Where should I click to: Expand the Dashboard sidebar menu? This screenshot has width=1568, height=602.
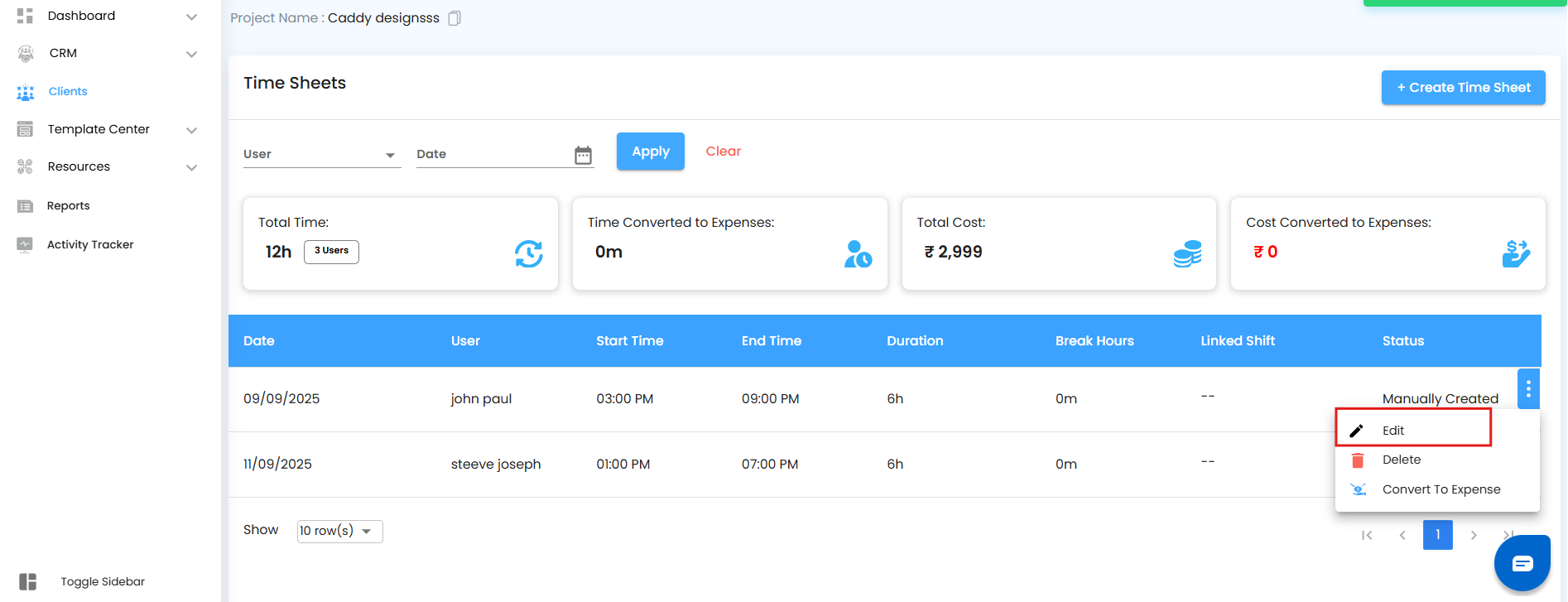[x=191, y=17]
